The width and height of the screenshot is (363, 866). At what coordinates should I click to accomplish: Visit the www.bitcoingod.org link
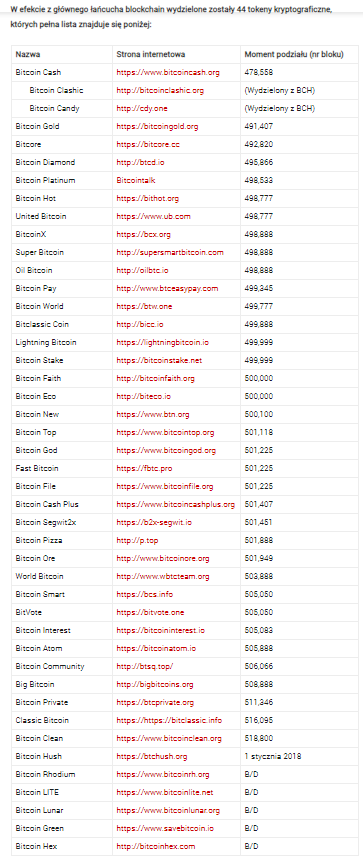pos(166,450)
